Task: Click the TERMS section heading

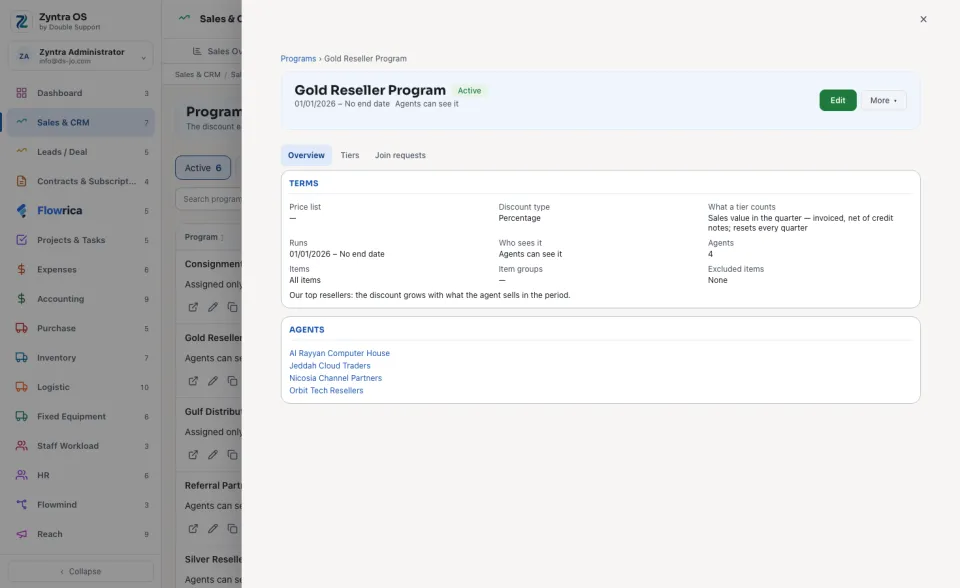Action: pos(304,183)
